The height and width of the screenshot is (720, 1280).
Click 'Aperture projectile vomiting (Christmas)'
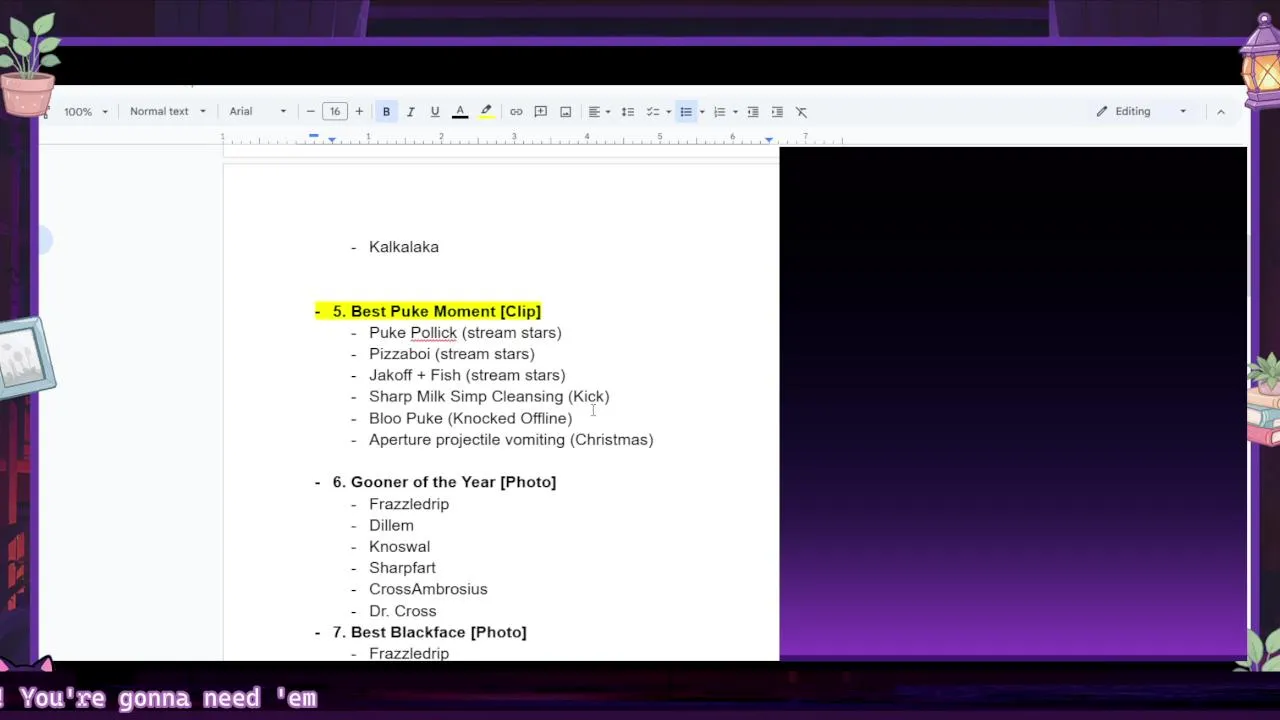click(511, 440)
